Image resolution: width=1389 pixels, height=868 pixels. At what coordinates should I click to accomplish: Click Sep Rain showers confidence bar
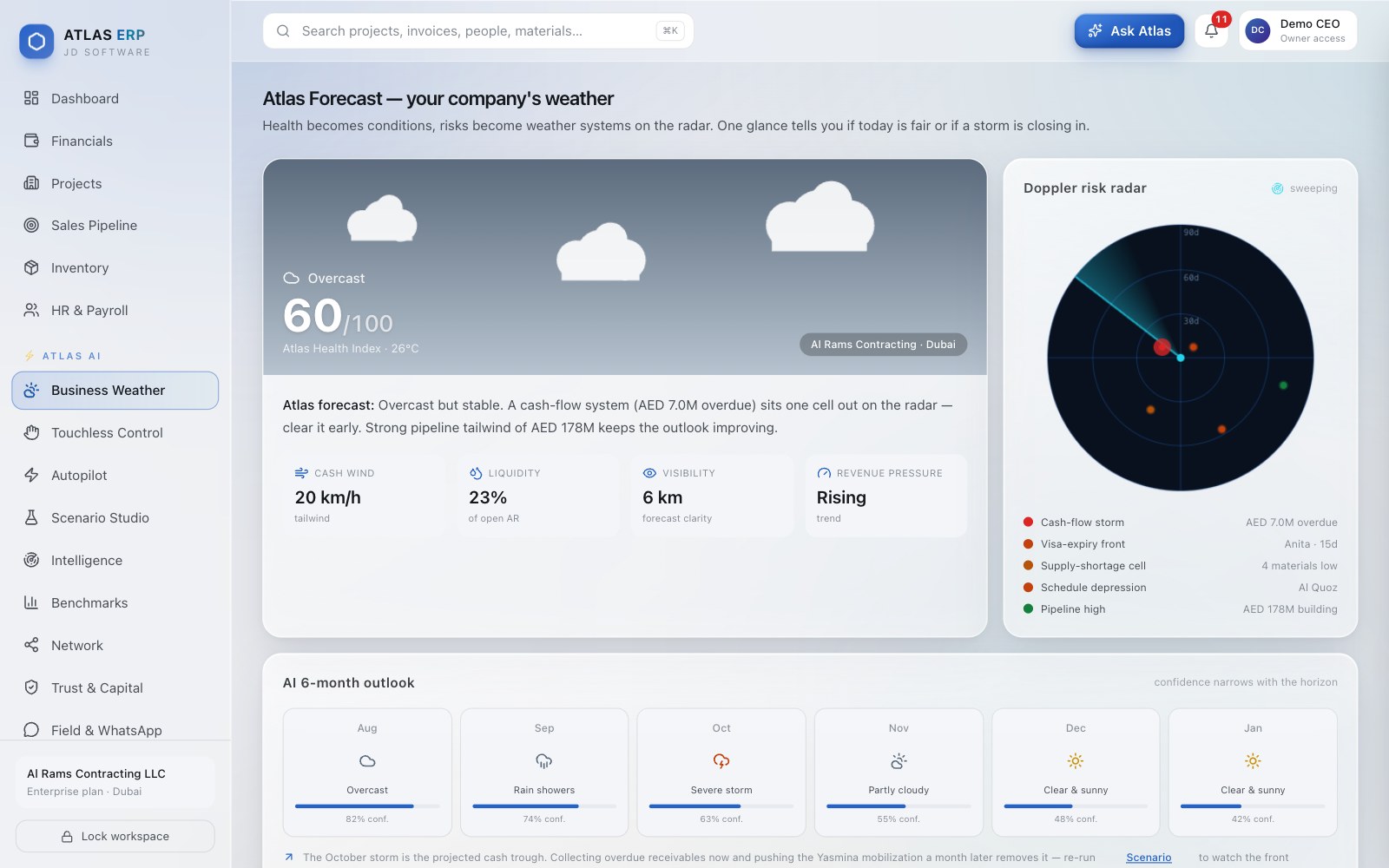pyautogui.click(x=544, y=806)
